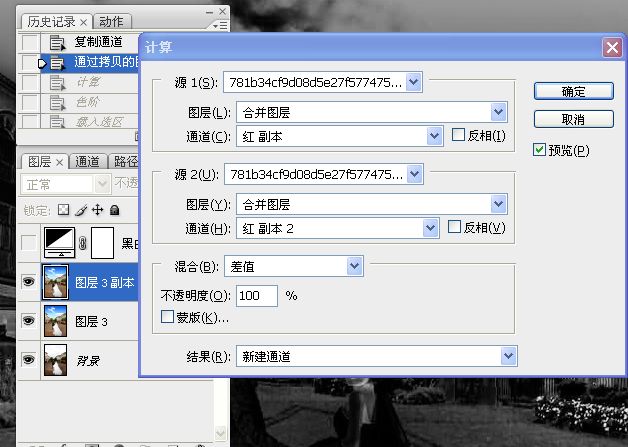Show the black-white adjustment layer visibility
Image resolution: width=628 pixels, height=447 pixels.
(x=28, y=242)
